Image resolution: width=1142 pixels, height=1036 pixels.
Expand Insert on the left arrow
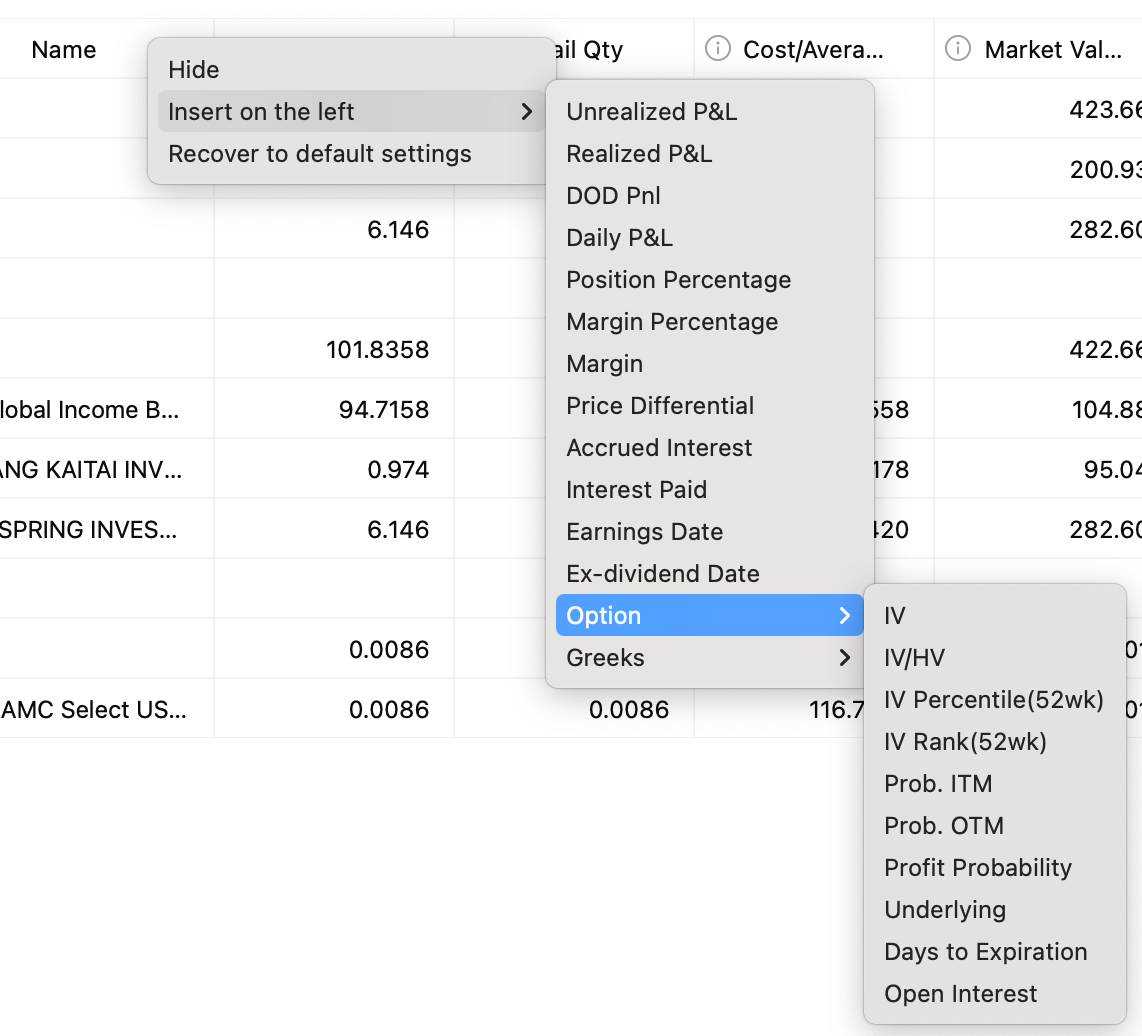(x=527, y=112)
